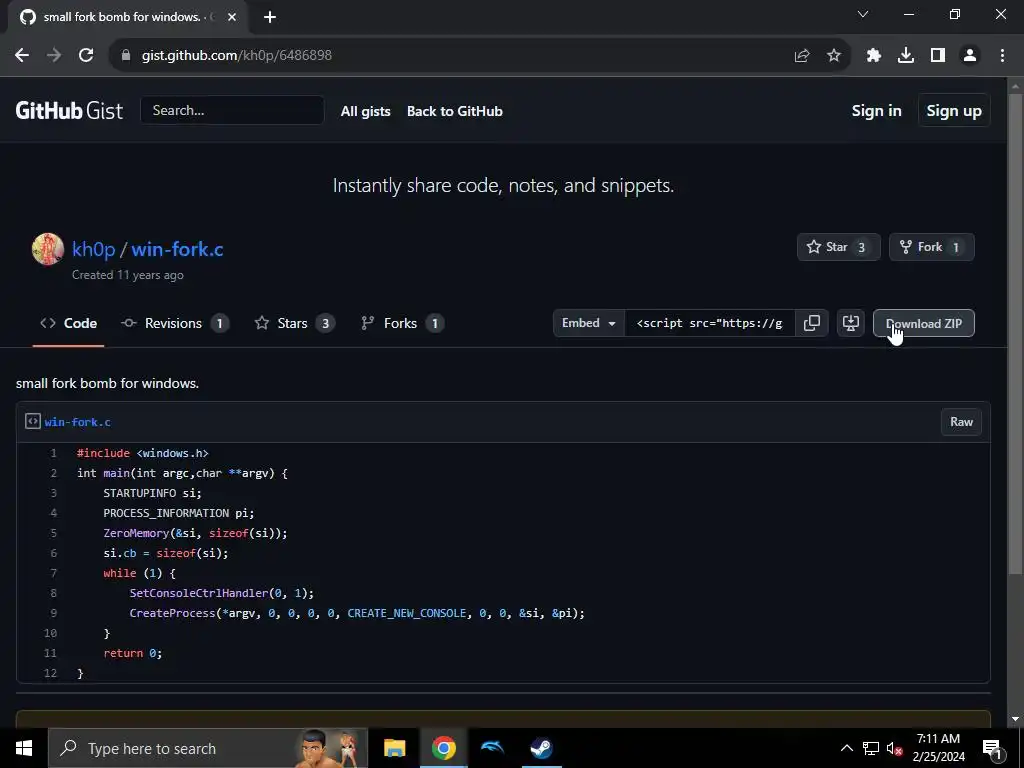Expand the Embed dropdown
The height and width of the screenshot is (768, 1024).
pyautogui.click(x=588, y=323)
